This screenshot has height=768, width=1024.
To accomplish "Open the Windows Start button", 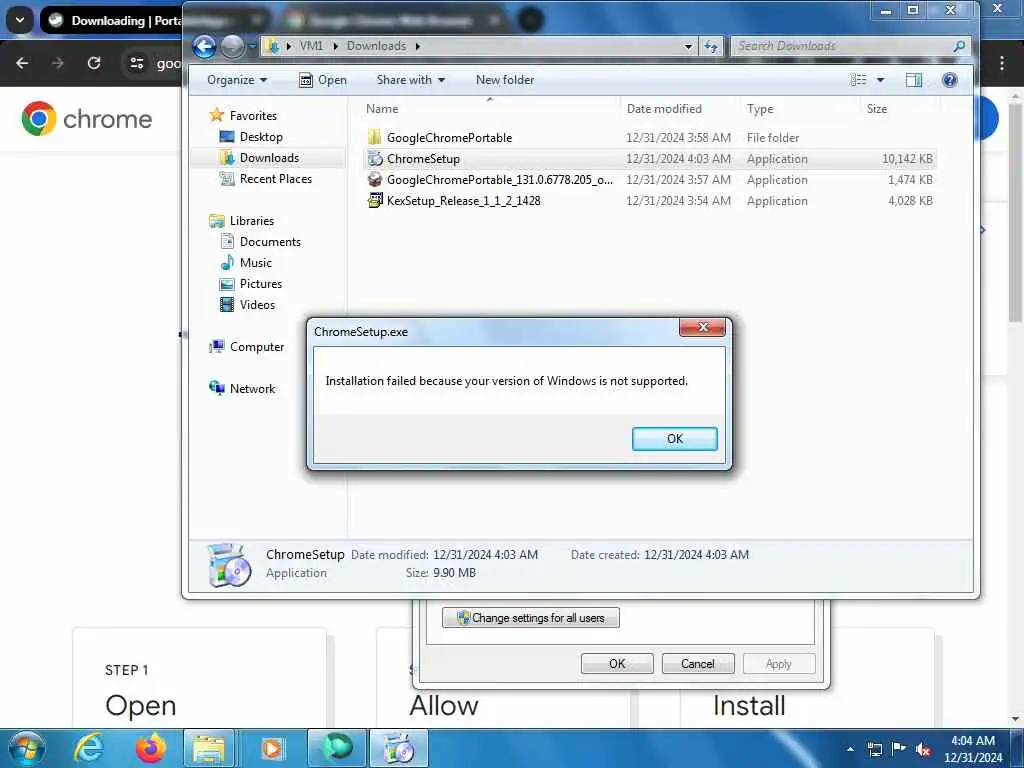I will [x=26, y=748].
